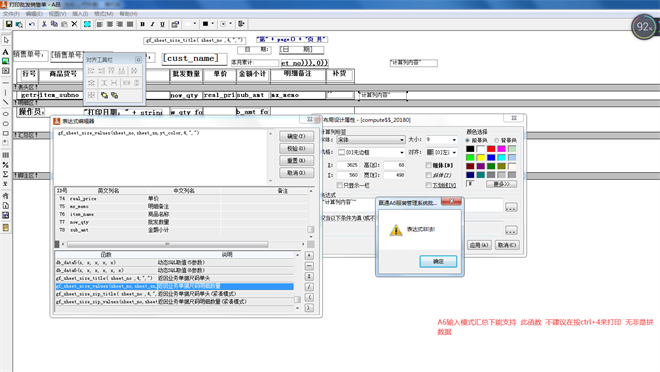Click the 应用(A) apply button
Screen dimensions: 660x372
(479, 245)
